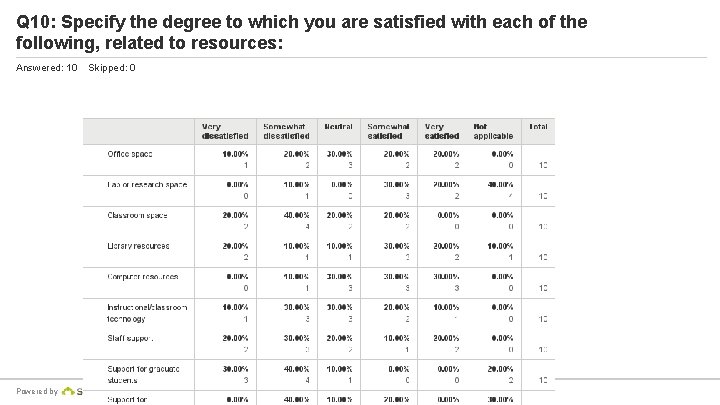The width and height of the screenshot is (720, 405).
Task: Click the 'Instructional/classroom technology' row label
Action: [148, 312]
